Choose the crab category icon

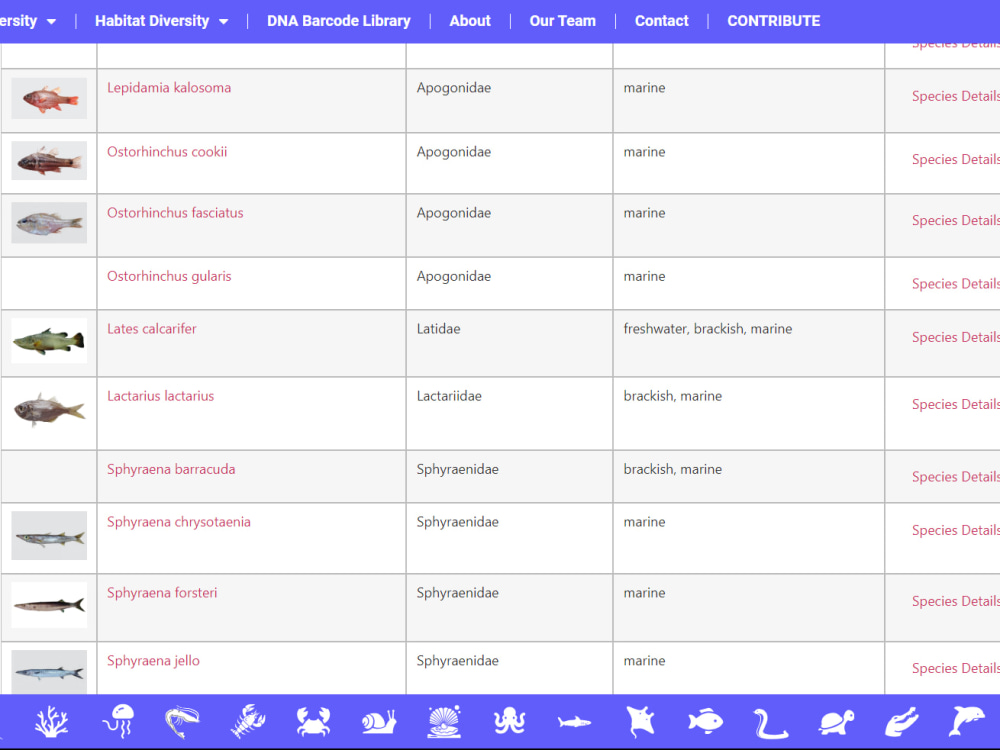(313, 722)
